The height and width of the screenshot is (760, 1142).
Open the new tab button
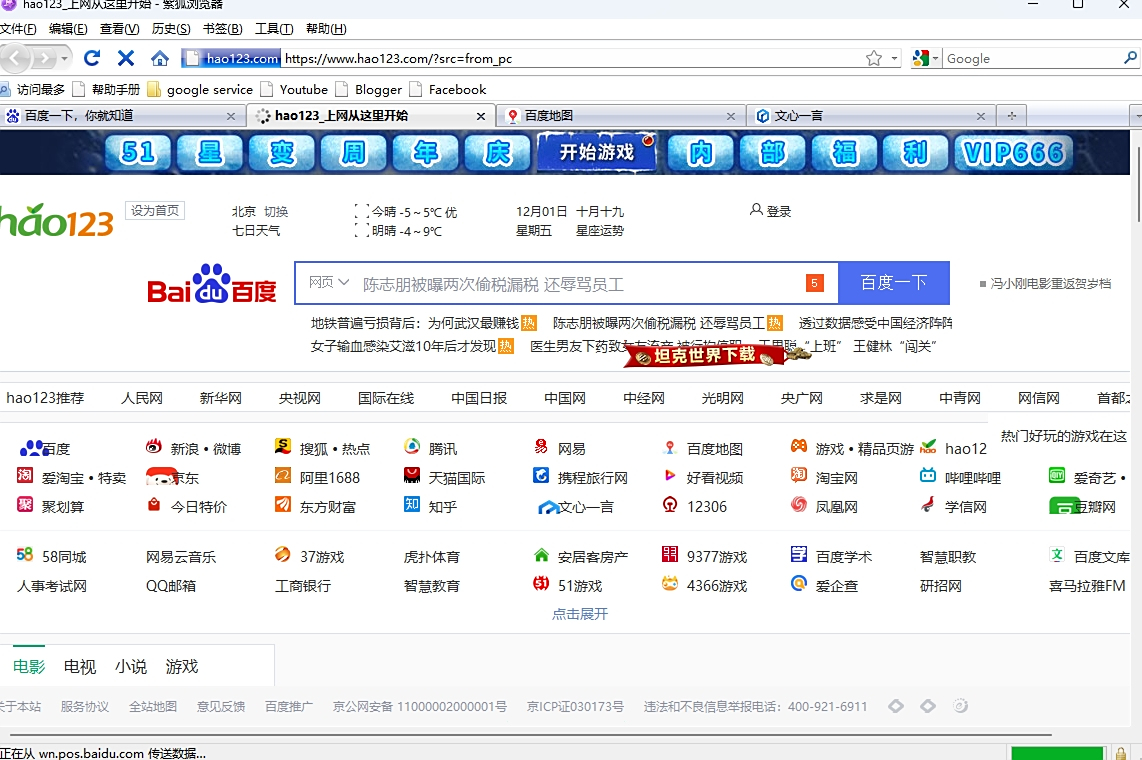tap(1012, 116)
